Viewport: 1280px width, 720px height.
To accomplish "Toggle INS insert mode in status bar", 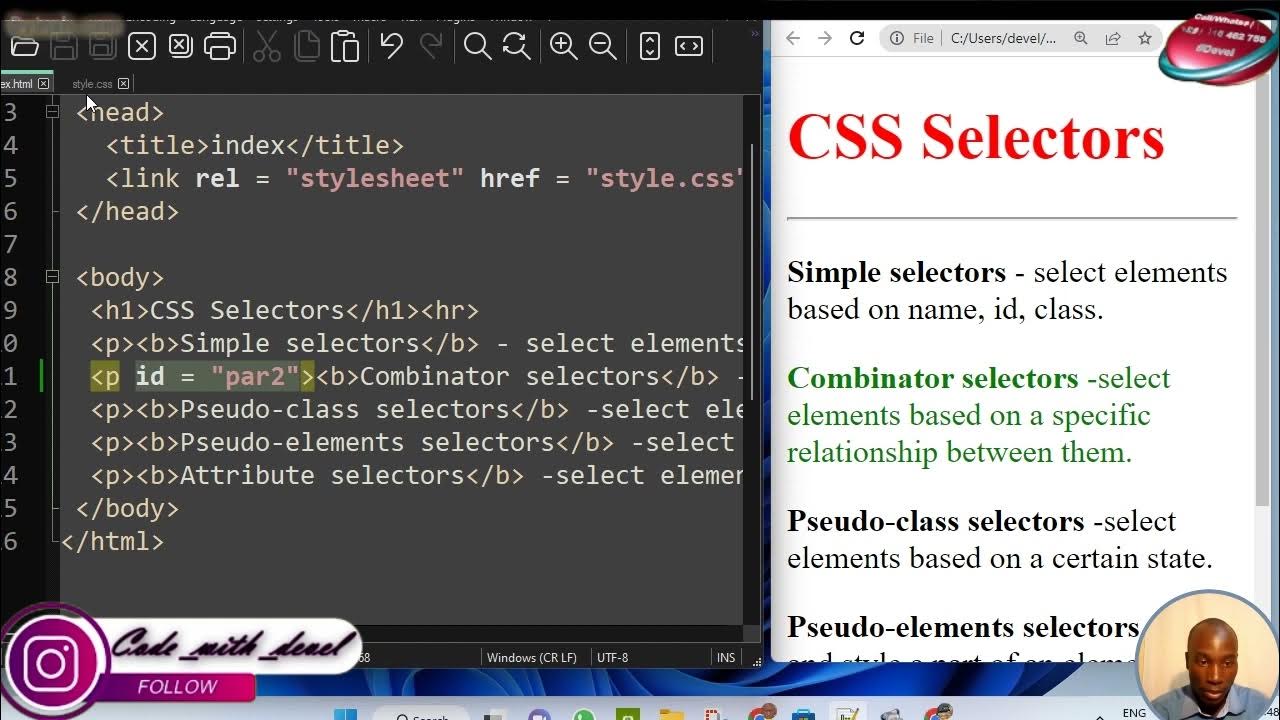I will click(726, 658).
